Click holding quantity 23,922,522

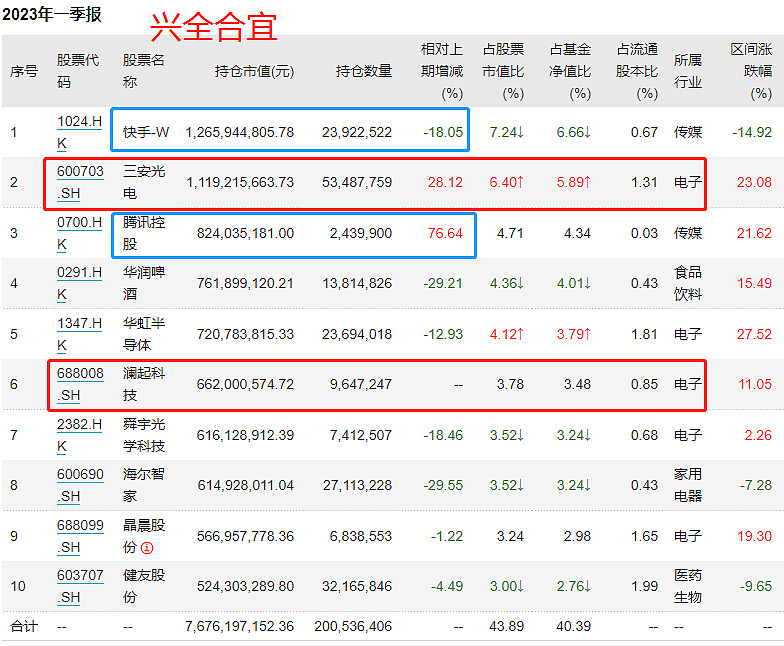pyautogui.click(x=357, y=132)
